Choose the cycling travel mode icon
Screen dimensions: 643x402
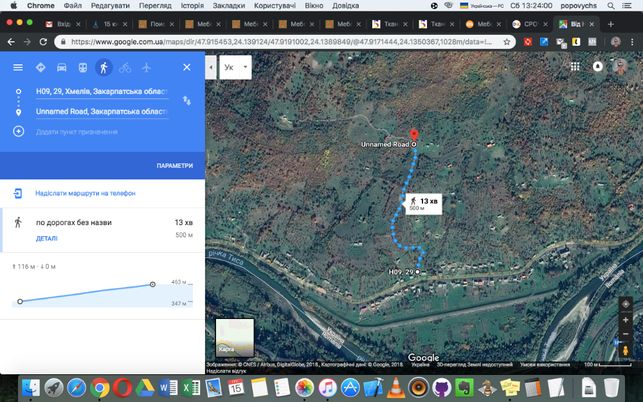125,67
